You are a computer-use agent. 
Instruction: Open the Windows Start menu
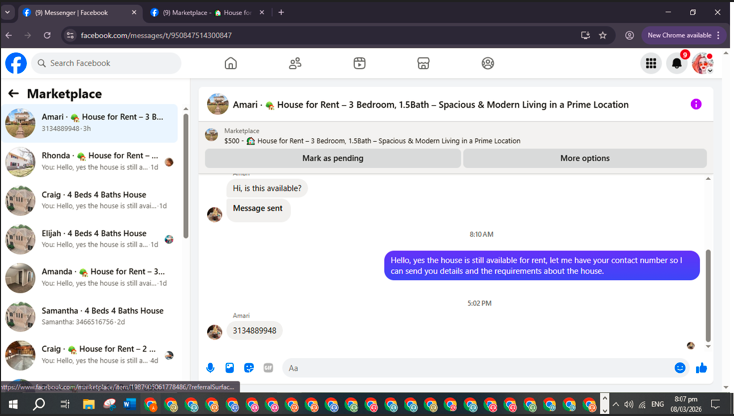point(13,404)
